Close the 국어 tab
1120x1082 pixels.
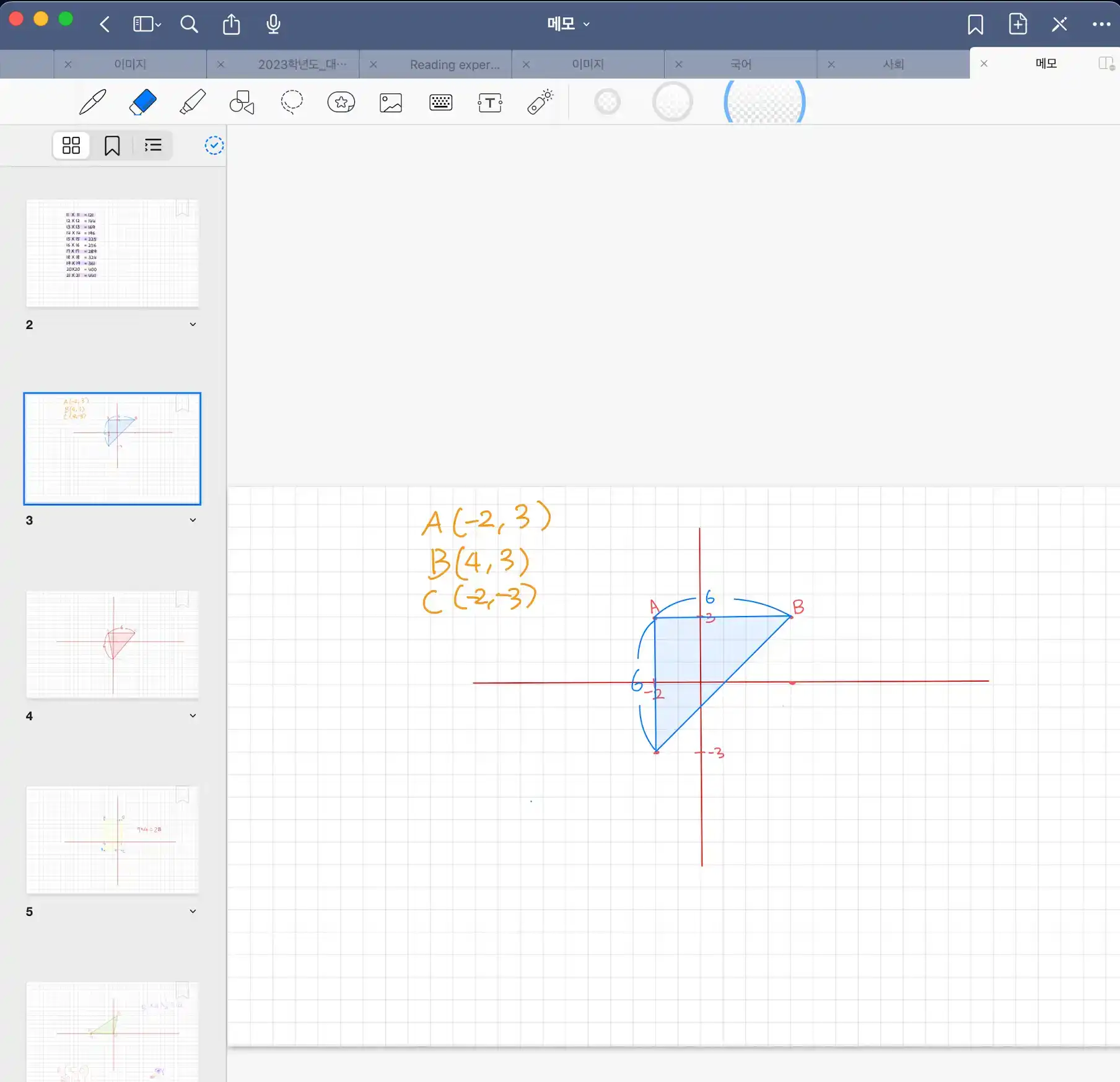679,64
